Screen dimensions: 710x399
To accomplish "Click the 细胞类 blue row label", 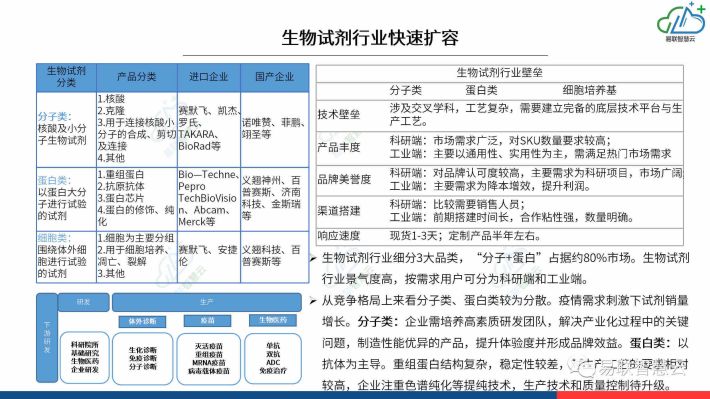I will pyautogui.click(x=54, y=238).
